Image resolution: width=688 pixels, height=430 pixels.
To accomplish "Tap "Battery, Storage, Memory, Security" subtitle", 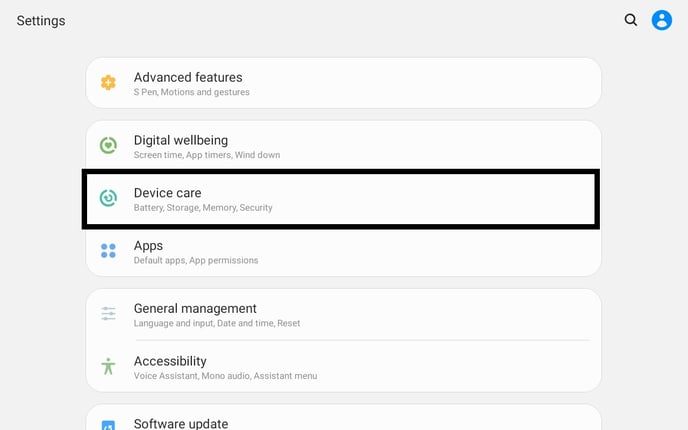I will tap(203, 208).
